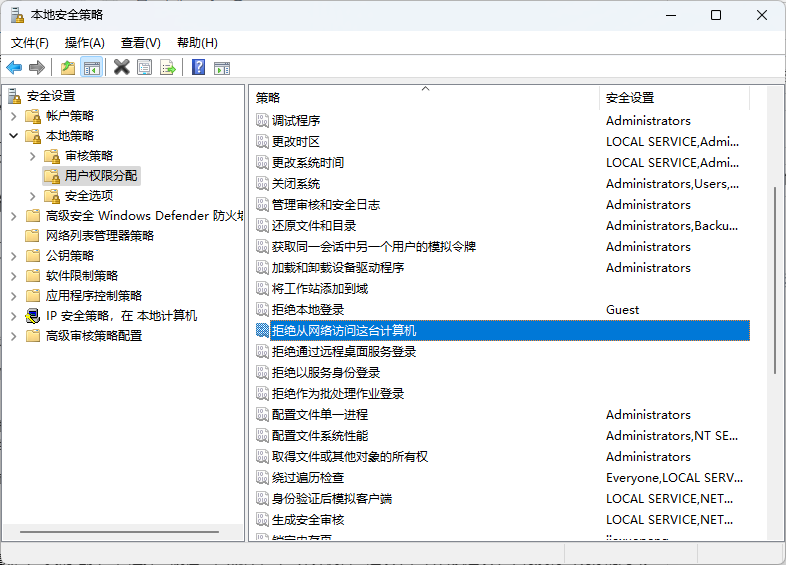Click the Help question mark icon
The image size is (786, 565).
pyautogui.click(x=199, y=67)
